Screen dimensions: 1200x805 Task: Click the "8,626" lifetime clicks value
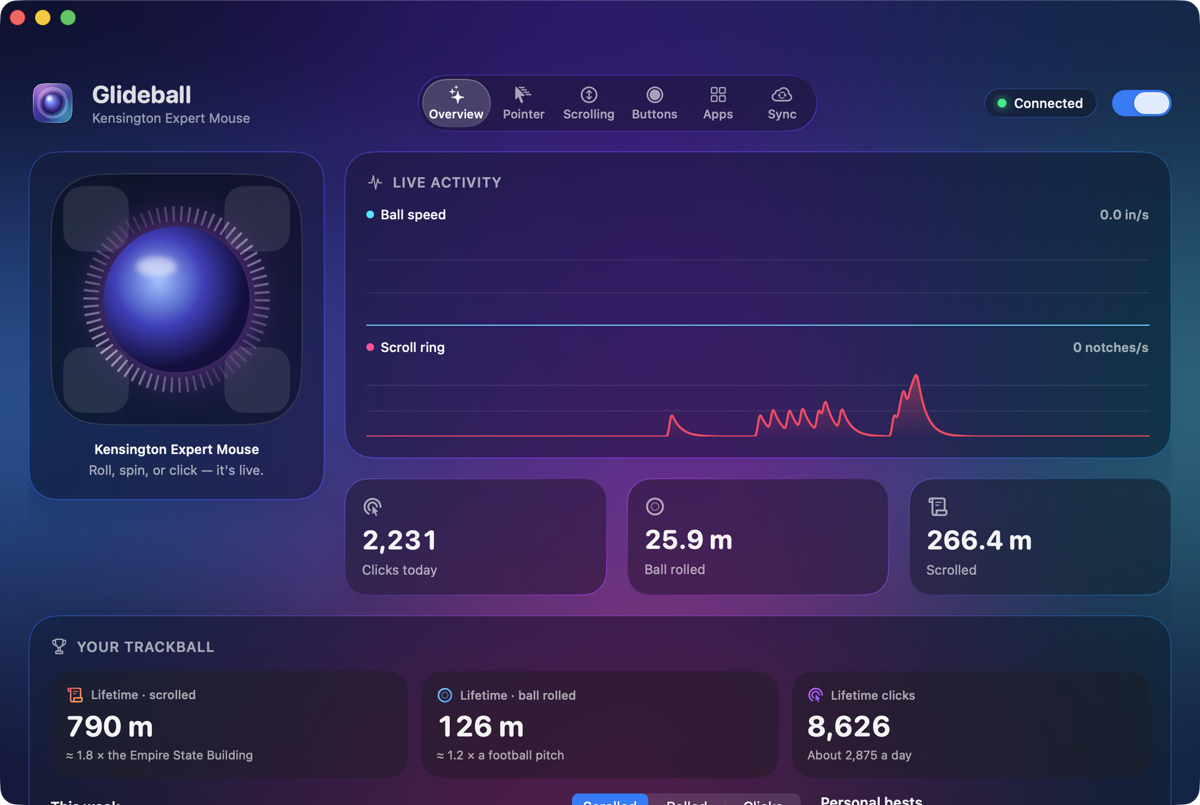tap(848, 726)
